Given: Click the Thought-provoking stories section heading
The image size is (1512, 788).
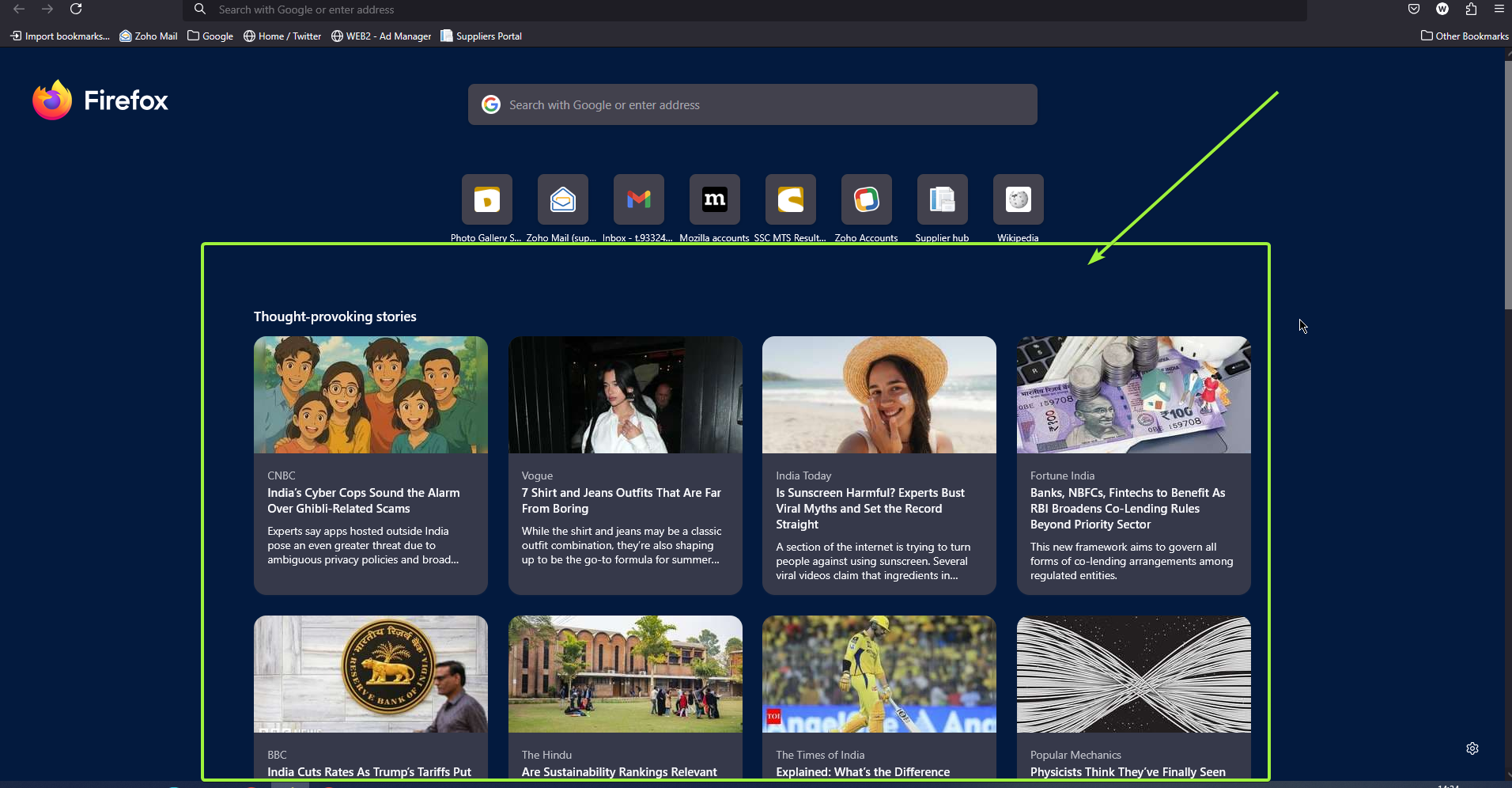Looking at the screenshot, I should click(x=335, y=316).
